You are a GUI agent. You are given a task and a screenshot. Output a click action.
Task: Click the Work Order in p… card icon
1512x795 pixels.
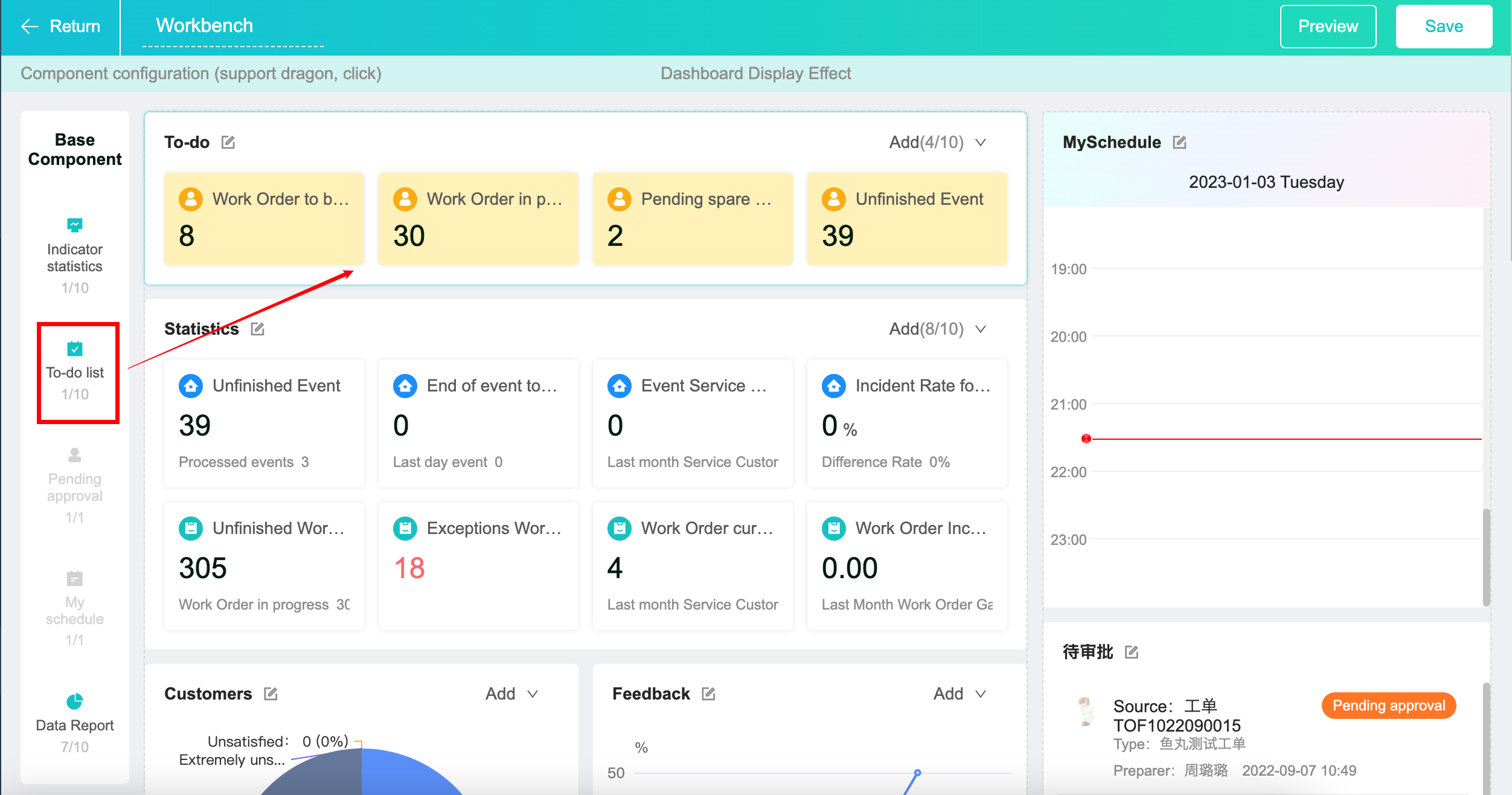(x=405, y=199)
